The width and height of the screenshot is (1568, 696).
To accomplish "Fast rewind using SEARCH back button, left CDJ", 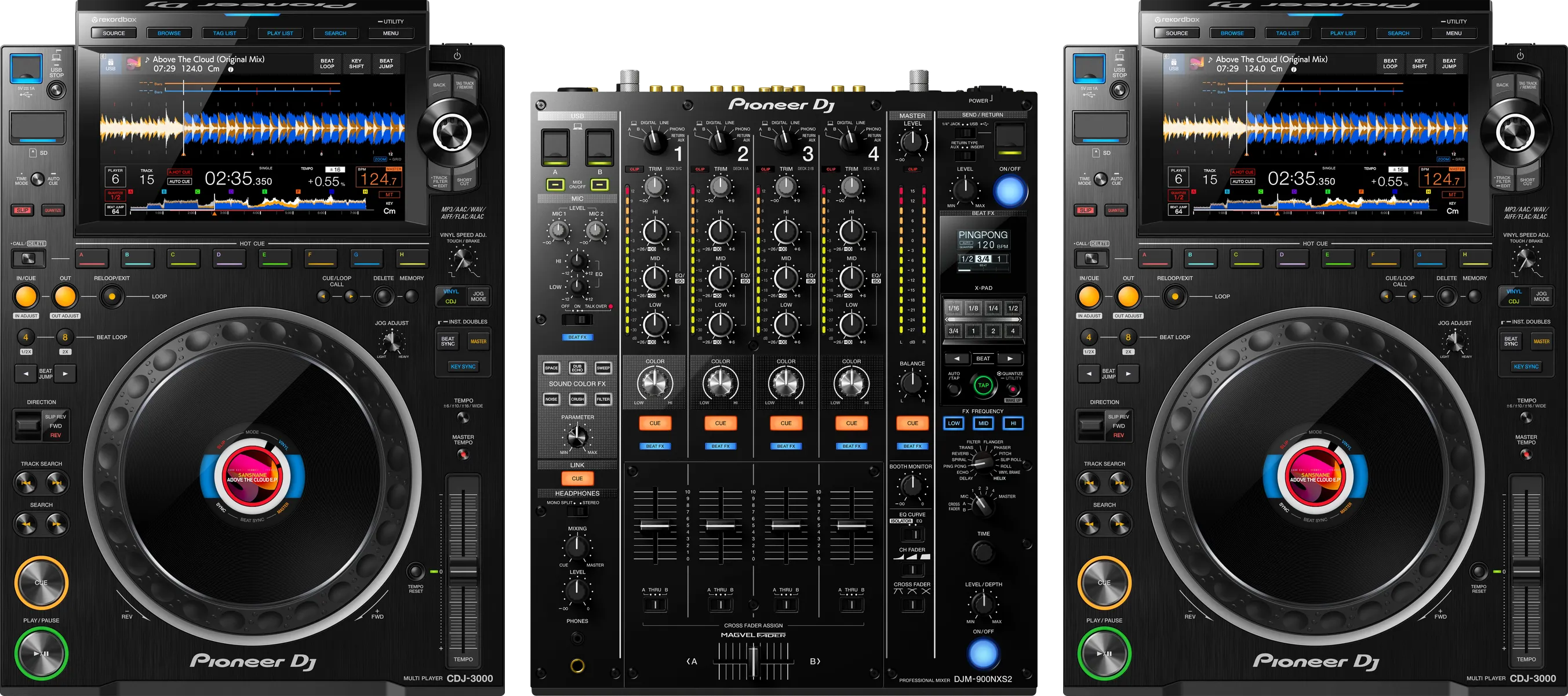I will click(x=26, y=524).
